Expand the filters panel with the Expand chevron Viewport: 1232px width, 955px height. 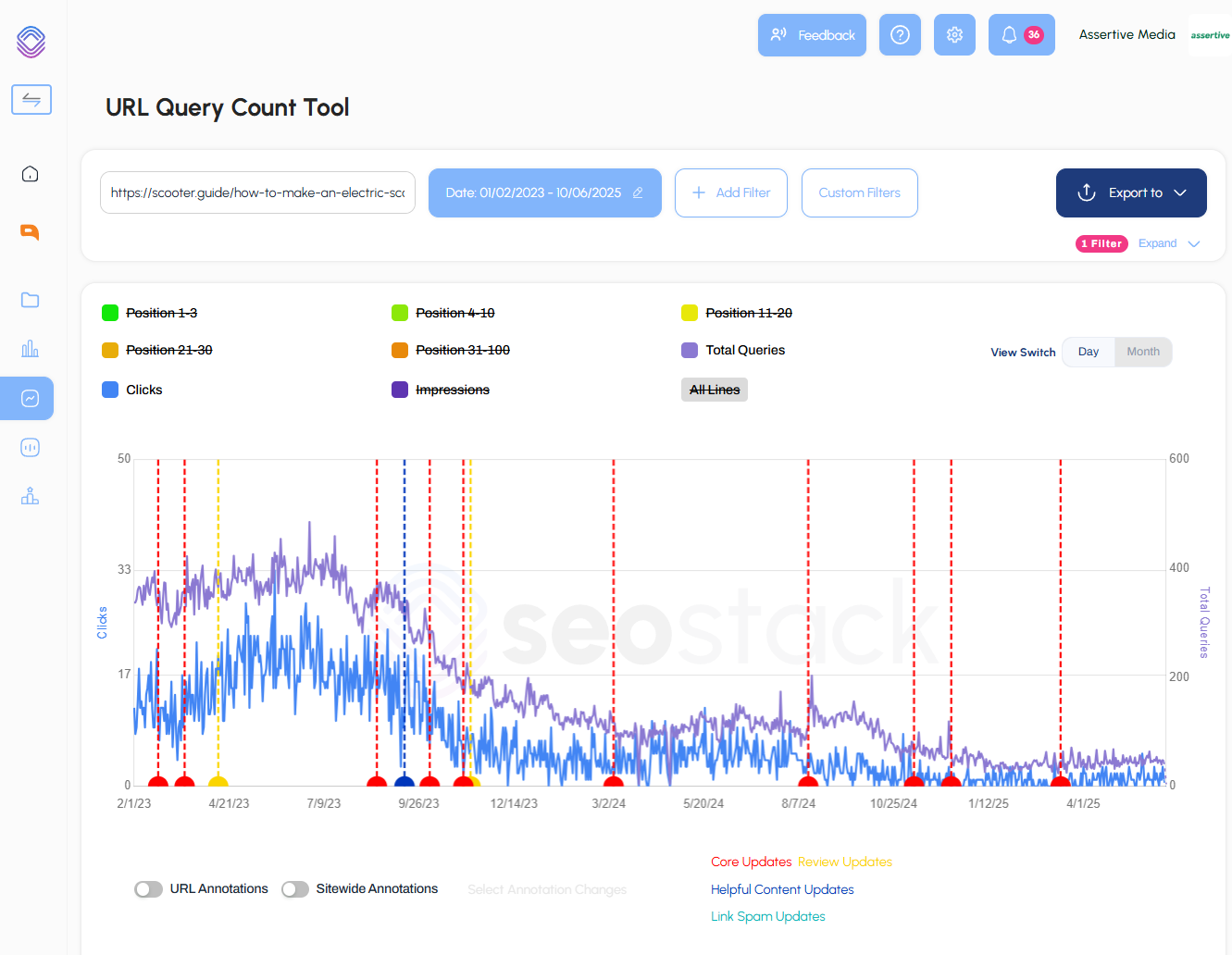1168,242
